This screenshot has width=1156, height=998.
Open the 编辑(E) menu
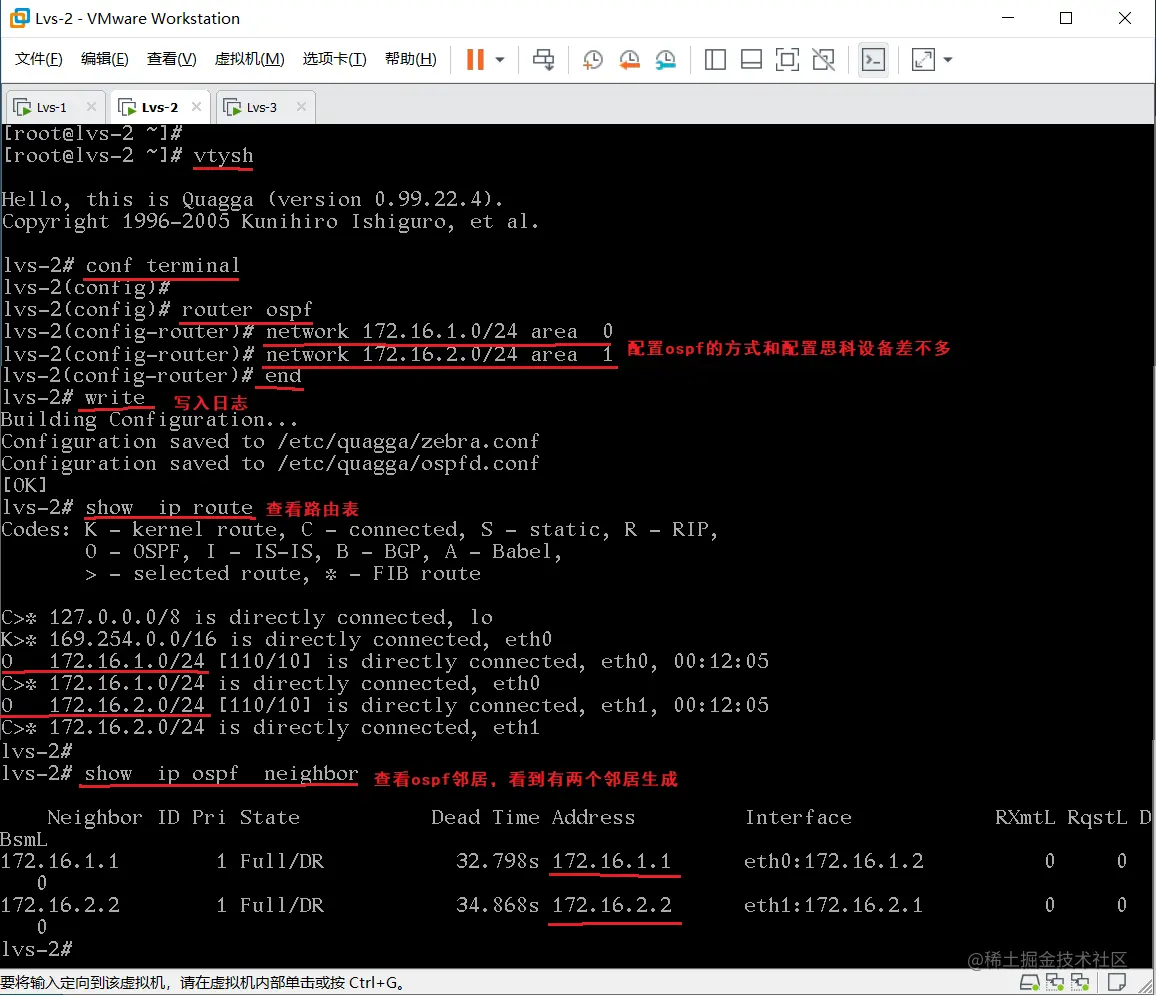pyautogui.click(x=104, y=59)
